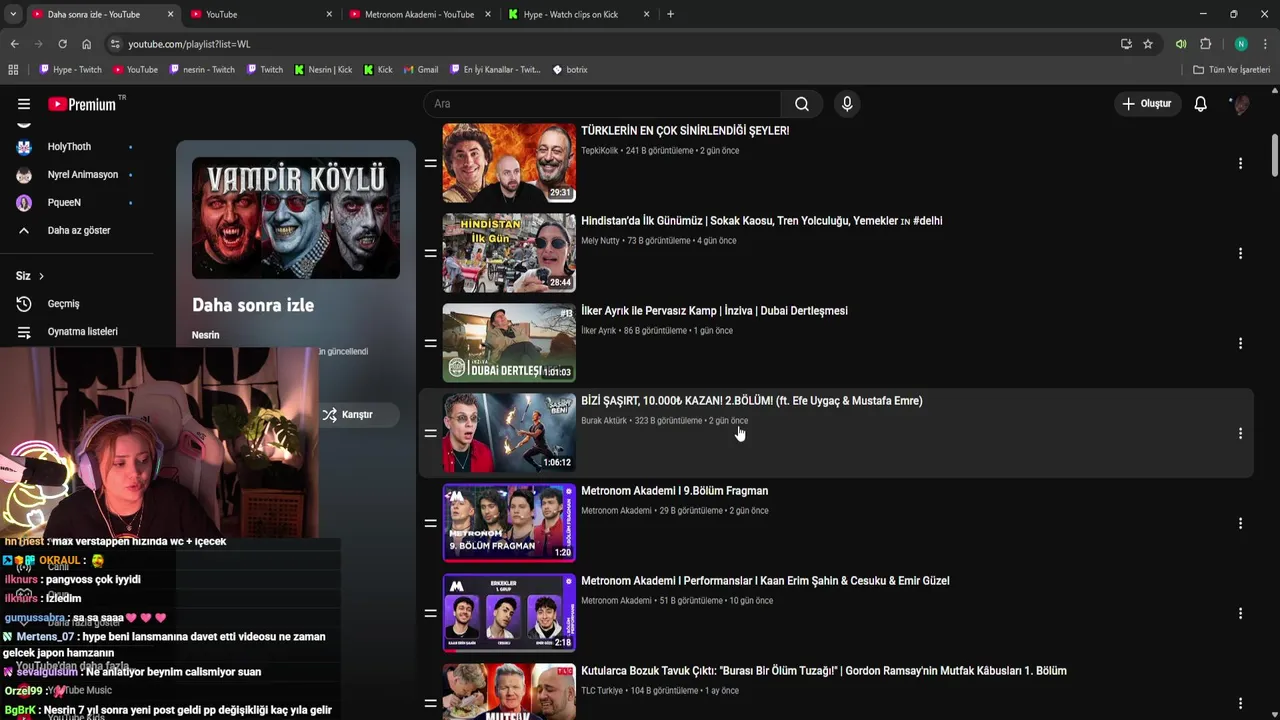Open the Kutularca Bozuk Tavuk Çıktı video title

(824, 671)
